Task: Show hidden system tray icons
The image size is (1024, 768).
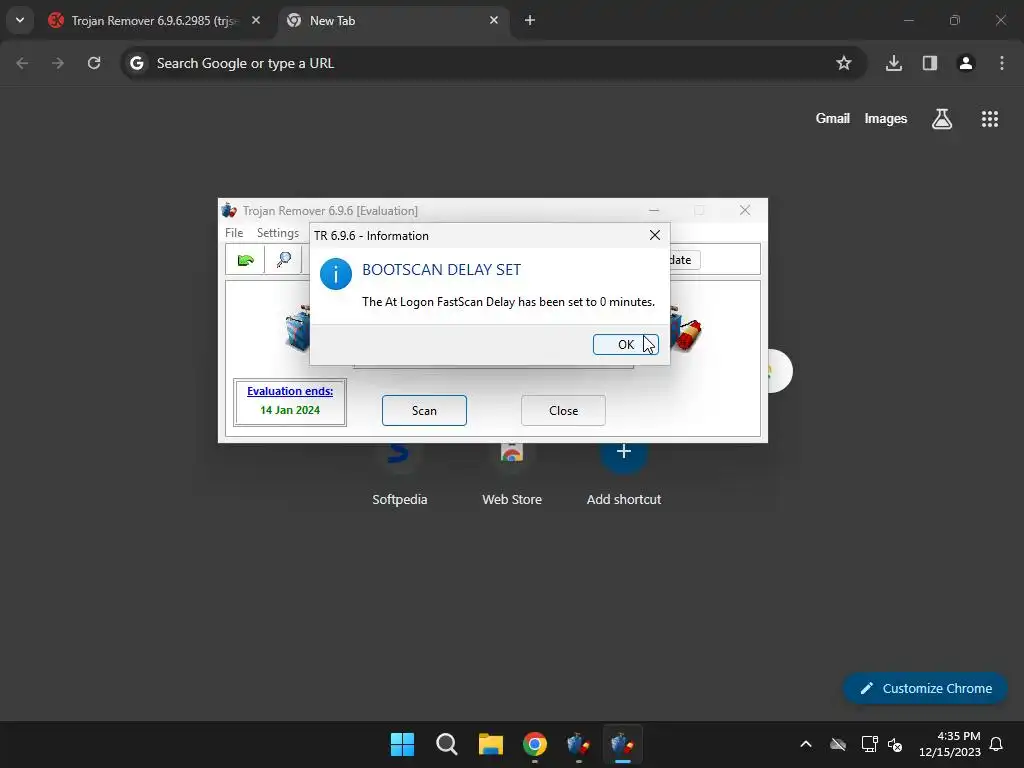Action: click(x=806, y=744)
